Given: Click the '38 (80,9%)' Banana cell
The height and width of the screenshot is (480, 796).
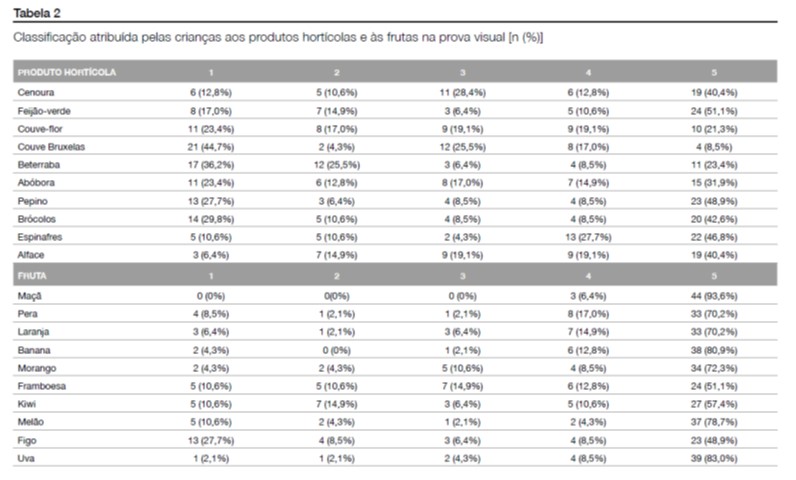Looking at the screenshot, I should tap(714, 350).
